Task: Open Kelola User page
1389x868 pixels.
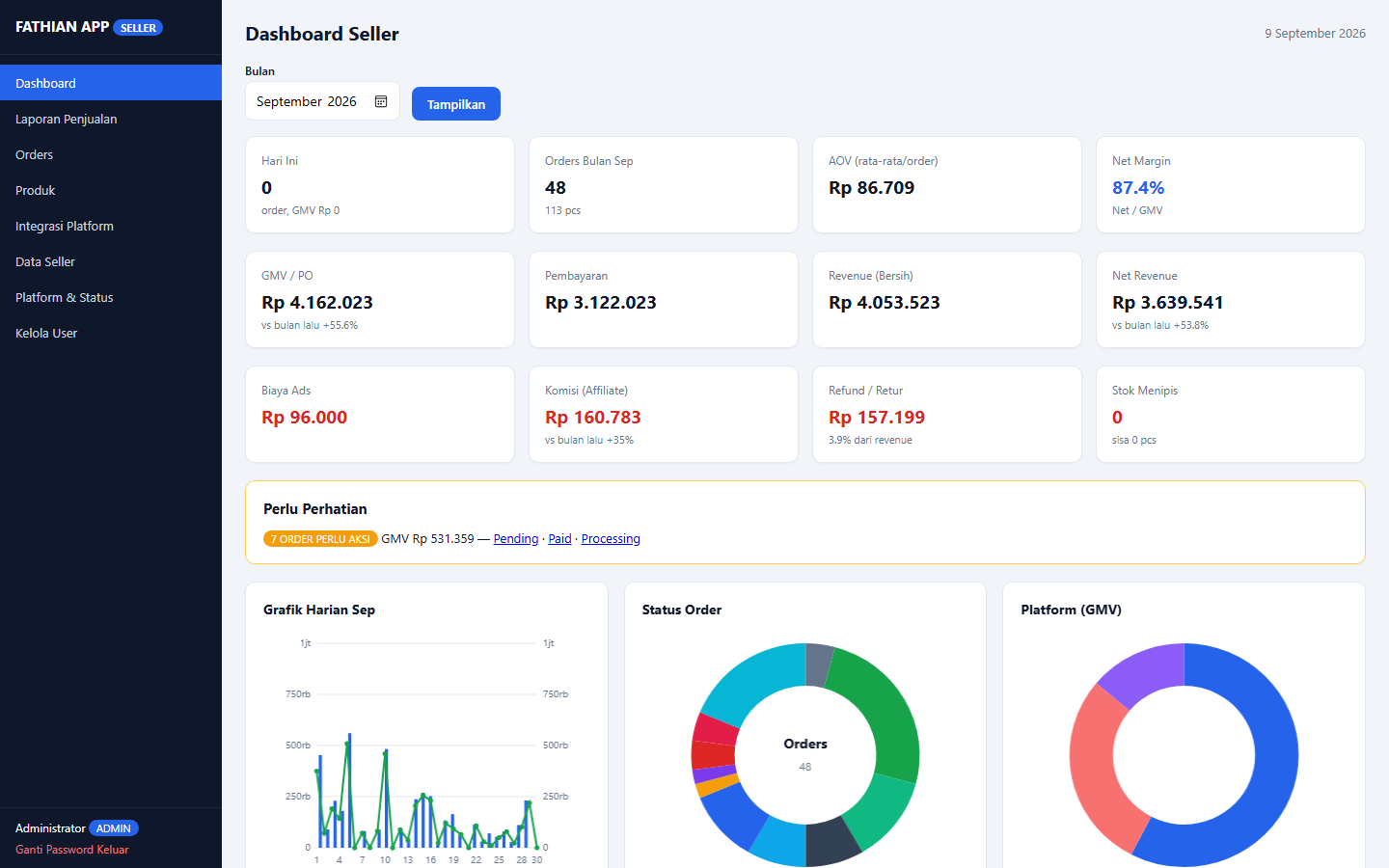Action: pos(111,333)
